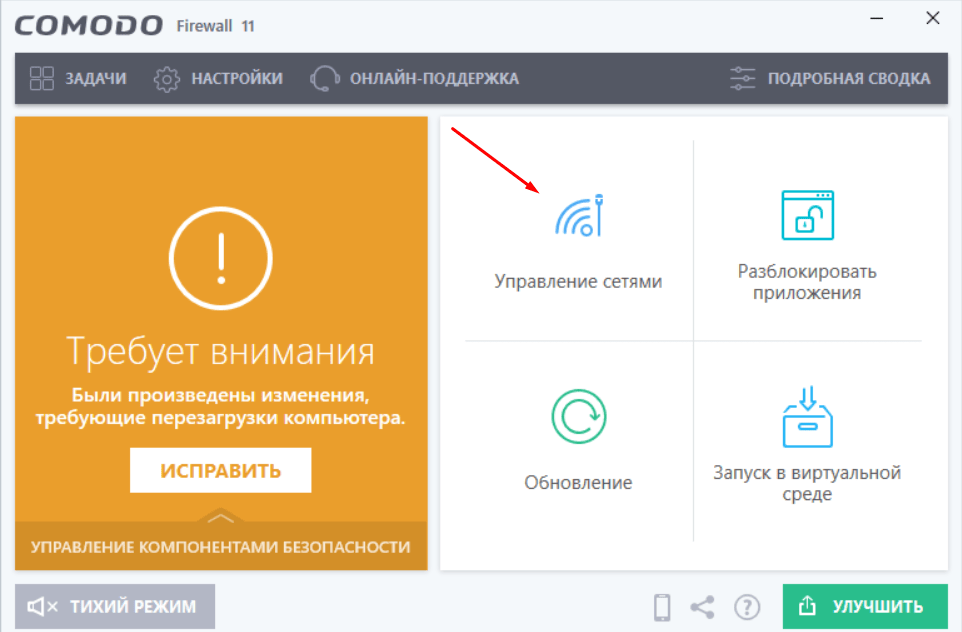Open the Run in virtual environment box icon
962x632 pixels.
tap(807, 416)
